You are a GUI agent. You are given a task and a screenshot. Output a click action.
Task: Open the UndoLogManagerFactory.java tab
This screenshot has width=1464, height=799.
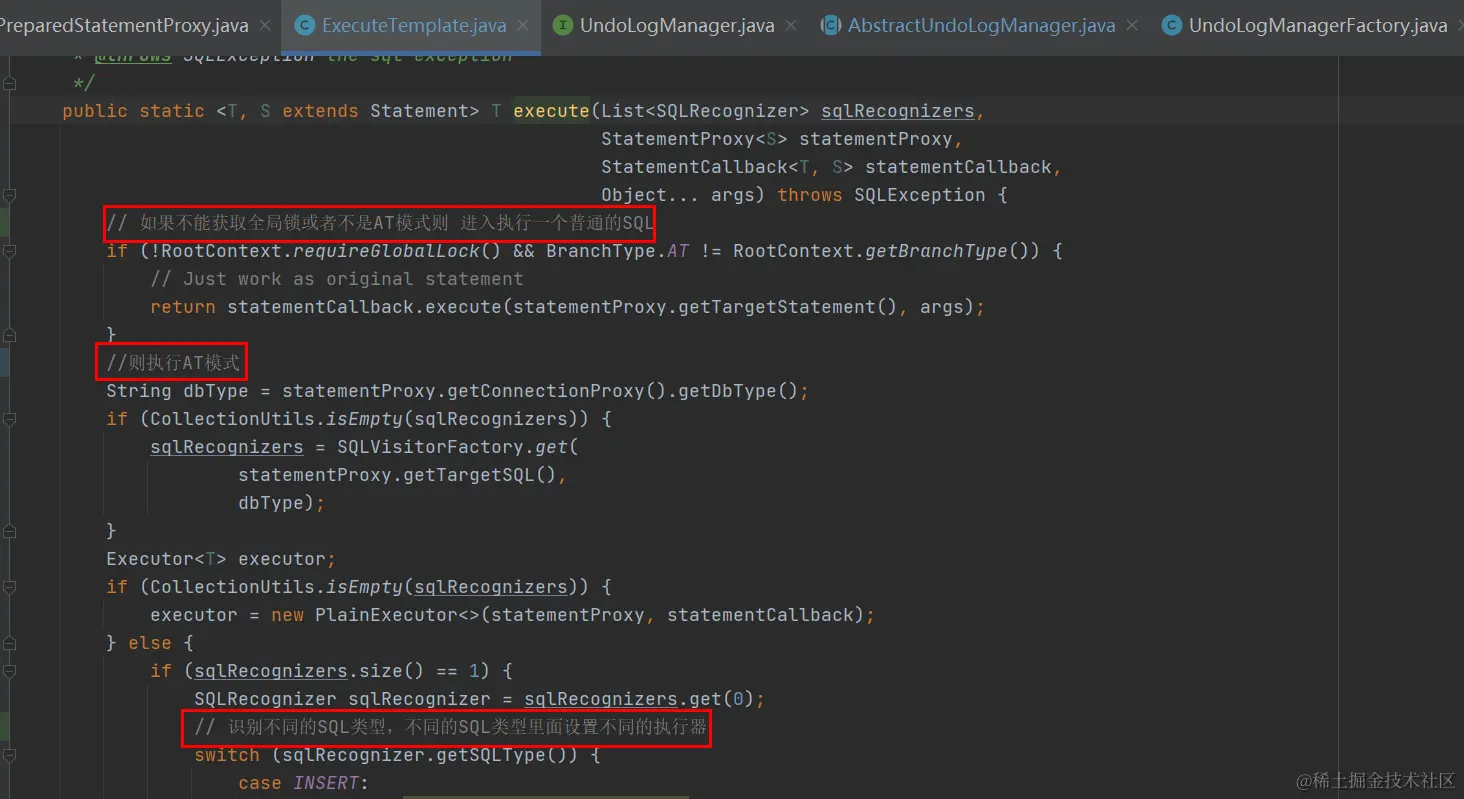(1317, 26)
